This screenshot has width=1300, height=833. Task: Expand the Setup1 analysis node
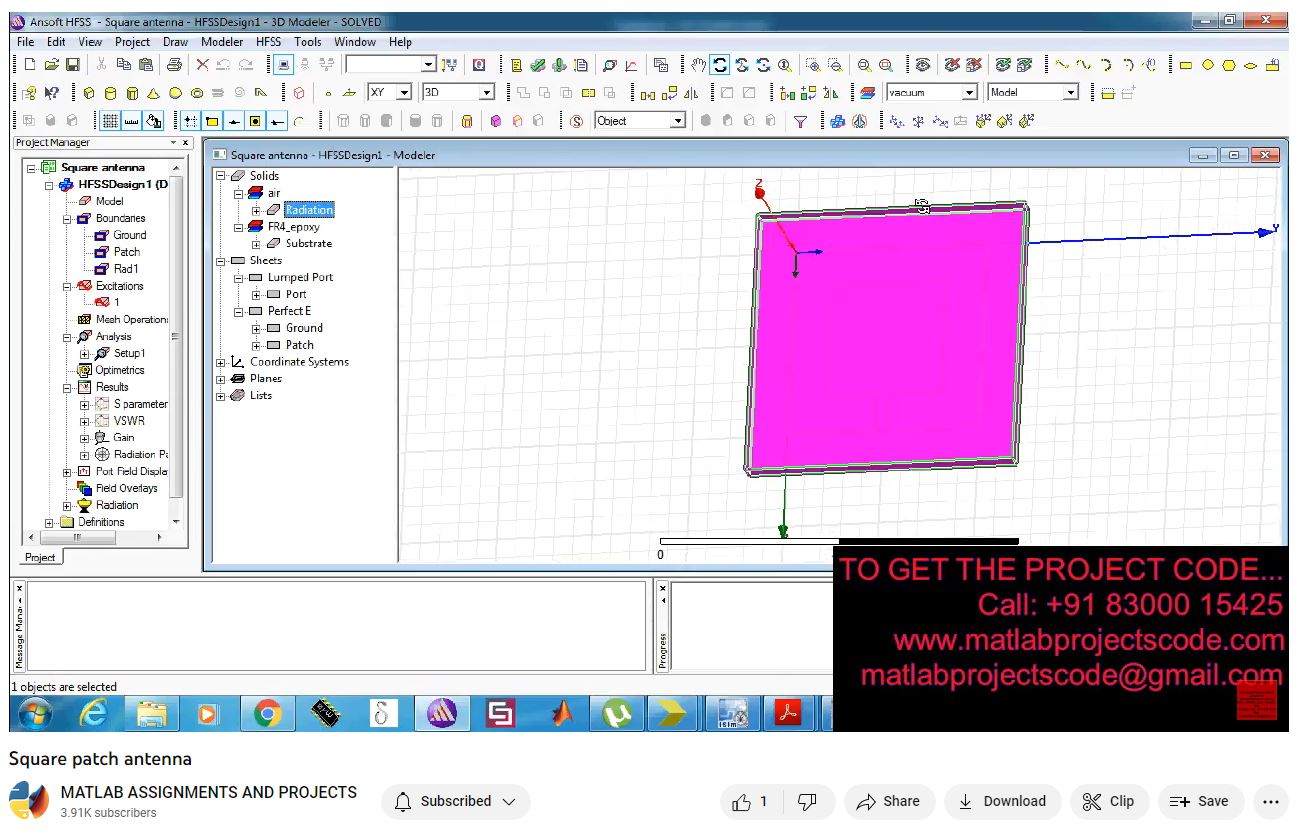coord(84,353)
